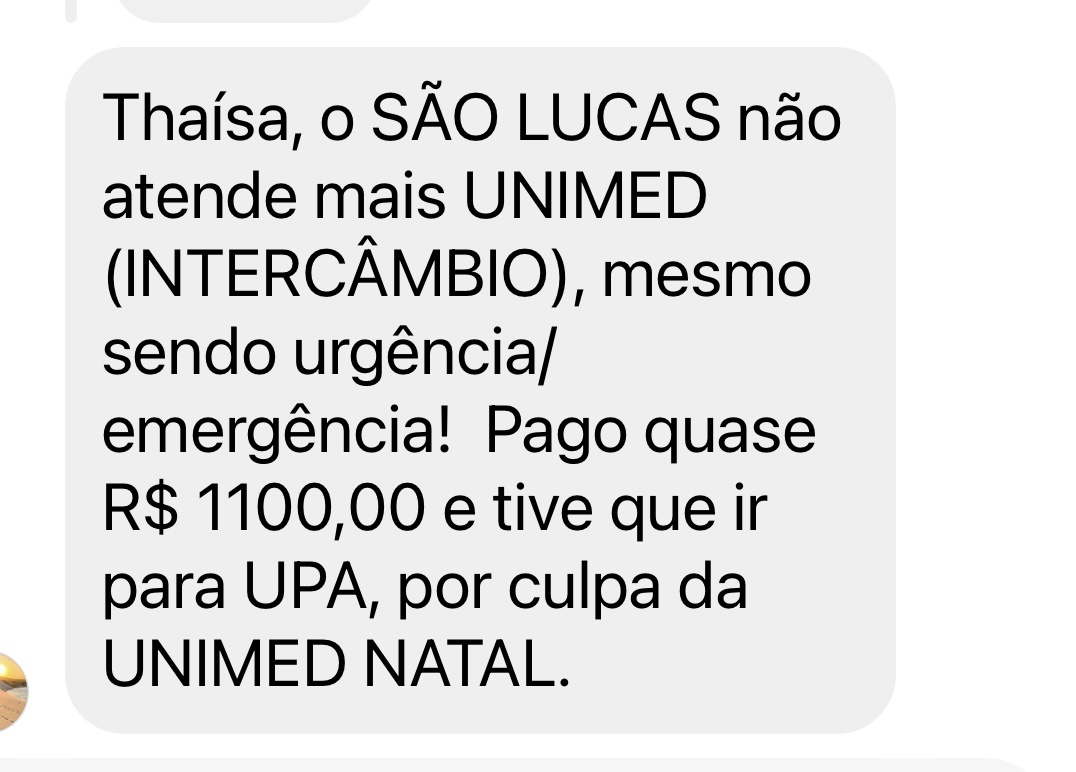The image size is (1076, 772).
Task: Open the sender's profile avatar
Action: click(x=12, y=692)
